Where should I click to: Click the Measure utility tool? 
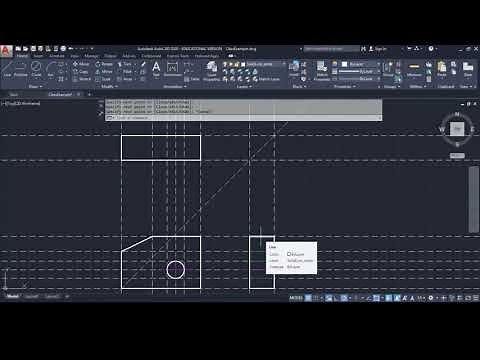coord(414,70)
